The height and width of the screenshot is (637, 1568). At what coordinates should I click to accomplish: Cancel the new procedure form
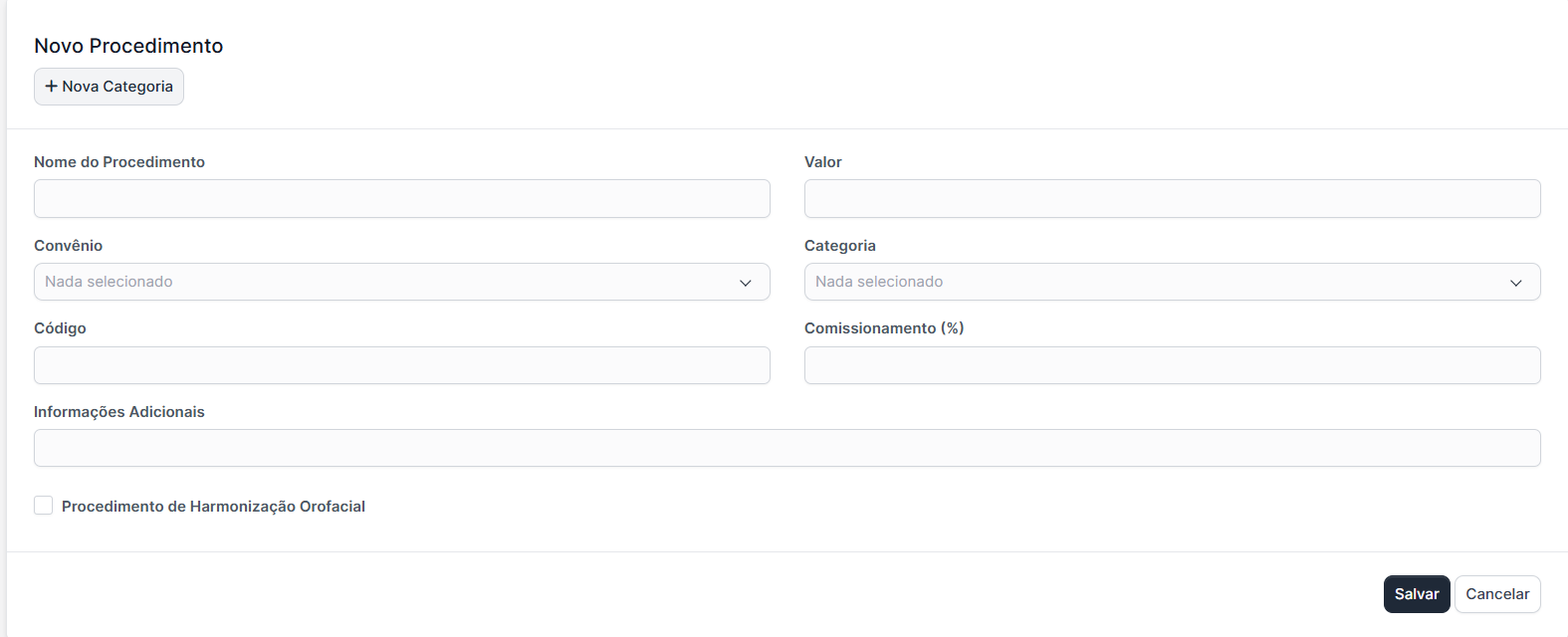pos(1496,594)
